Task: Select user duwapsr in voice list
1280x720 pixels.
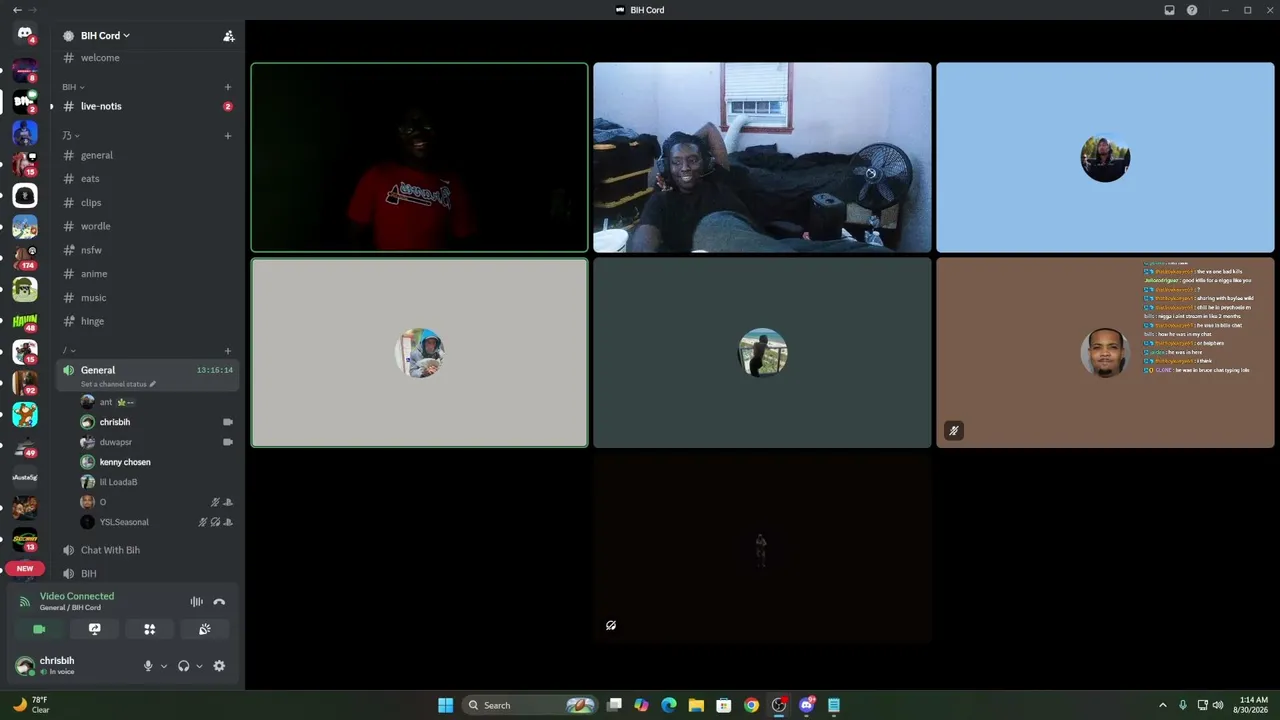Action: 157,442
